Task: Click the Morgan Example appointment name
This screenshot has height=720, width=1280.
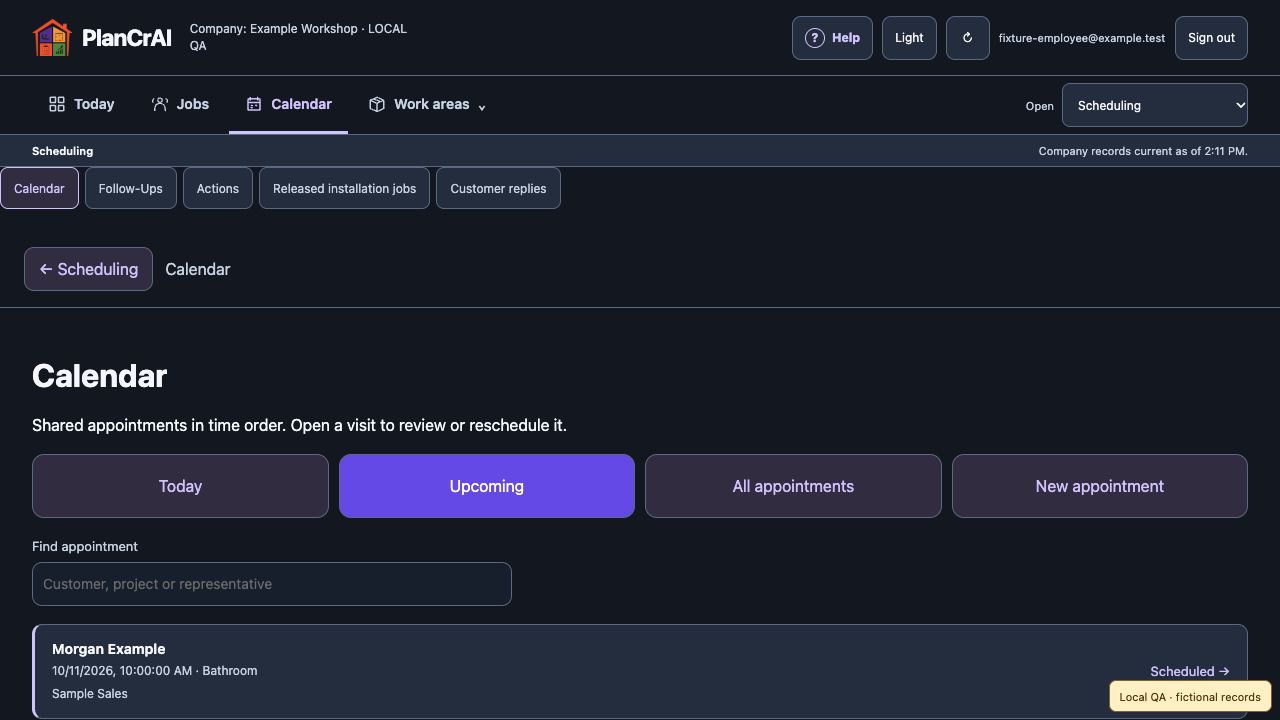Action: click(109, 649)
